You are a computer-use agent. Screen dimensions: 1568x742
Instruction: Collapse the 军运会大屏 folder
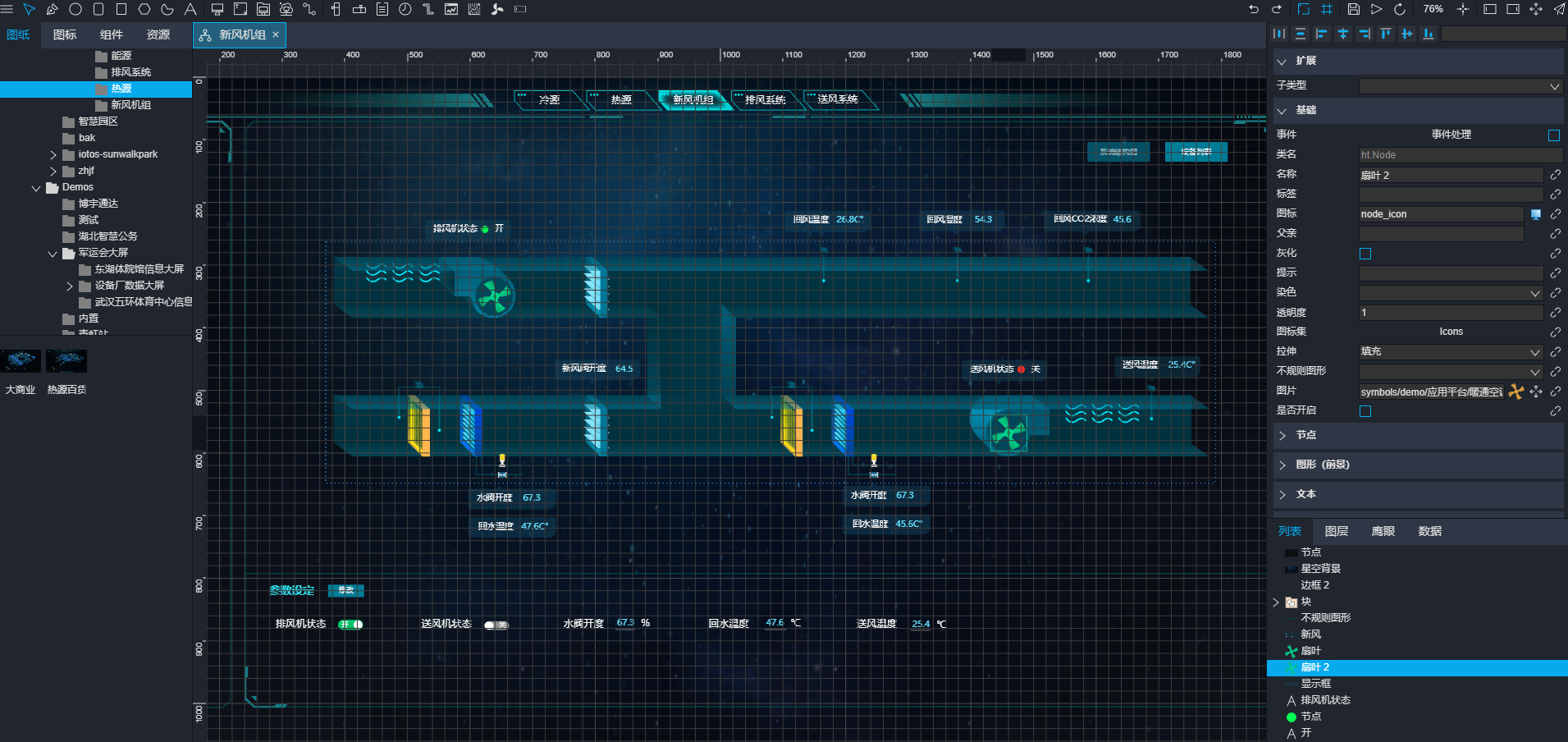pyautogui.click(x=53, y=254)
